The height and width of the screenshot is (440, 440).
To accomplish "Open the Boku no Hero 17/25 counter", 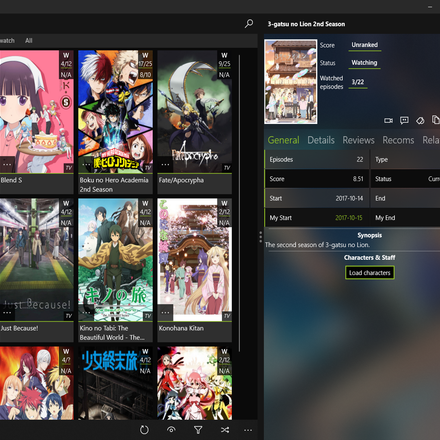I will coord(145,64).
